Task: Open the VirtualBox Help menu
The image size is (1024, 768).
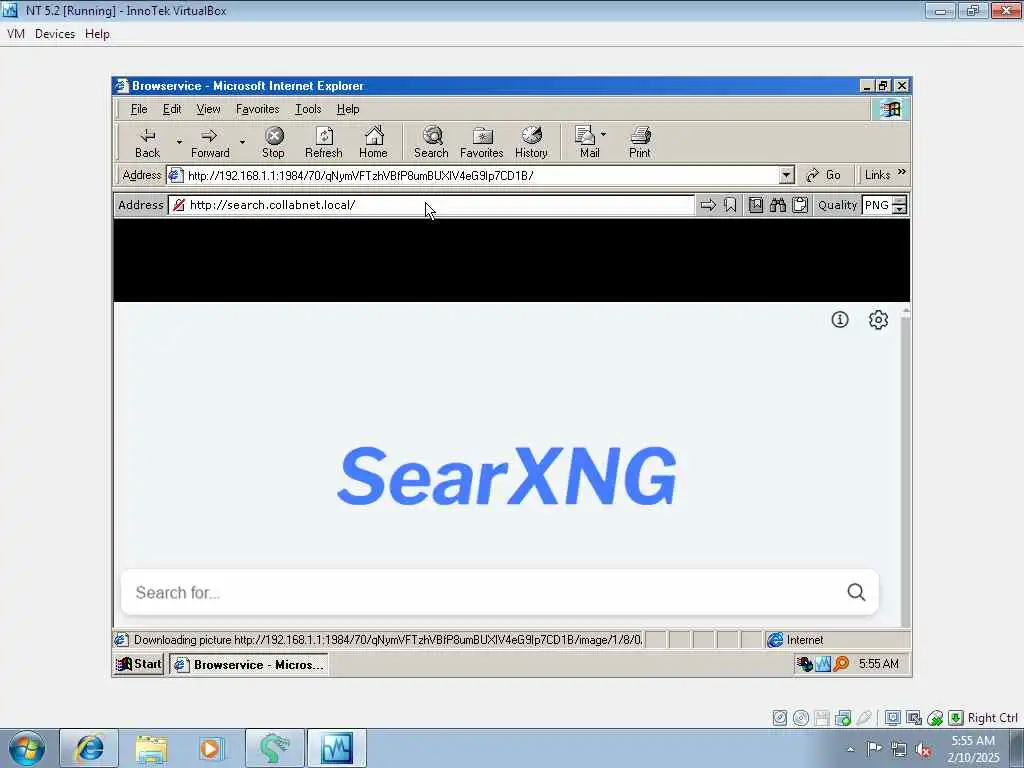Action: click(97, 34)
